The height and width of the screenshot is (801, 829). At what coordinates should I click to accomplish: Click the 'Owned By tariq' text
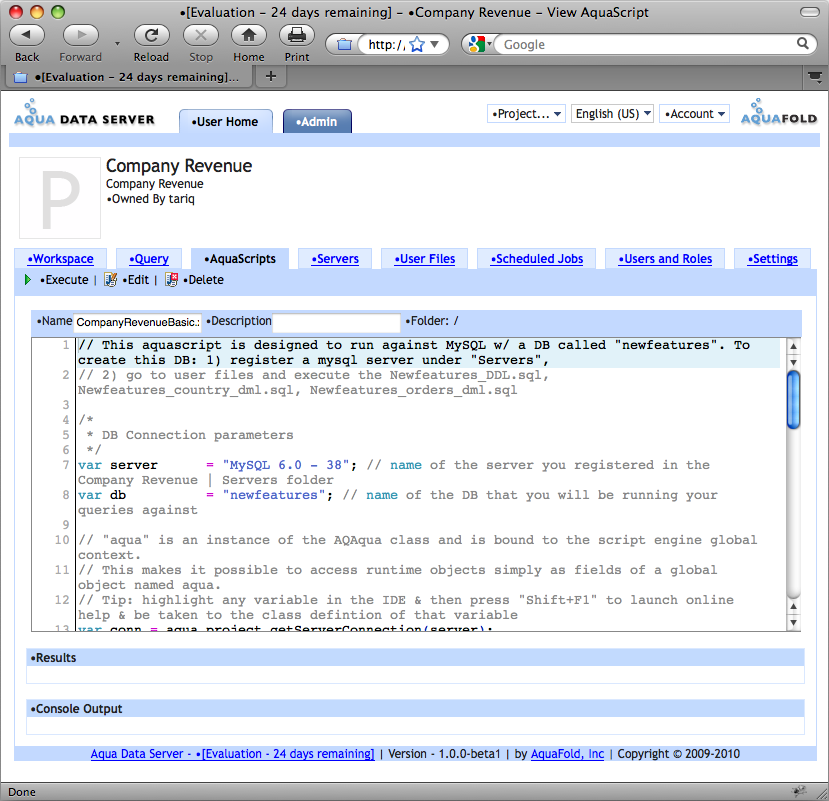(151, 199)
